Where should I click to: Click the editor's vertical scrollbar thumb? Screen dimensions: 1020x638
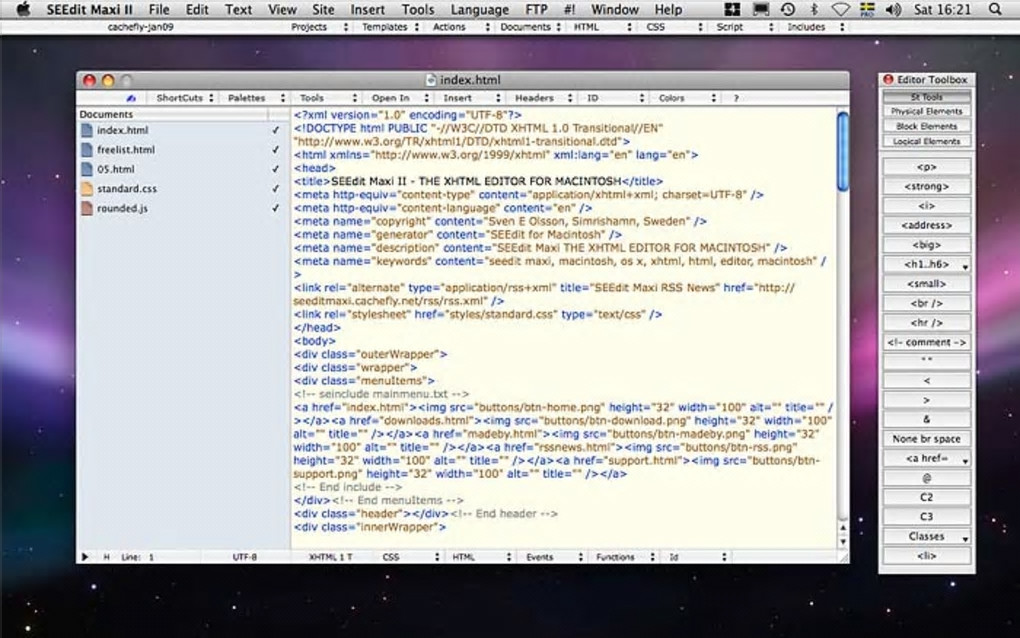843,150
